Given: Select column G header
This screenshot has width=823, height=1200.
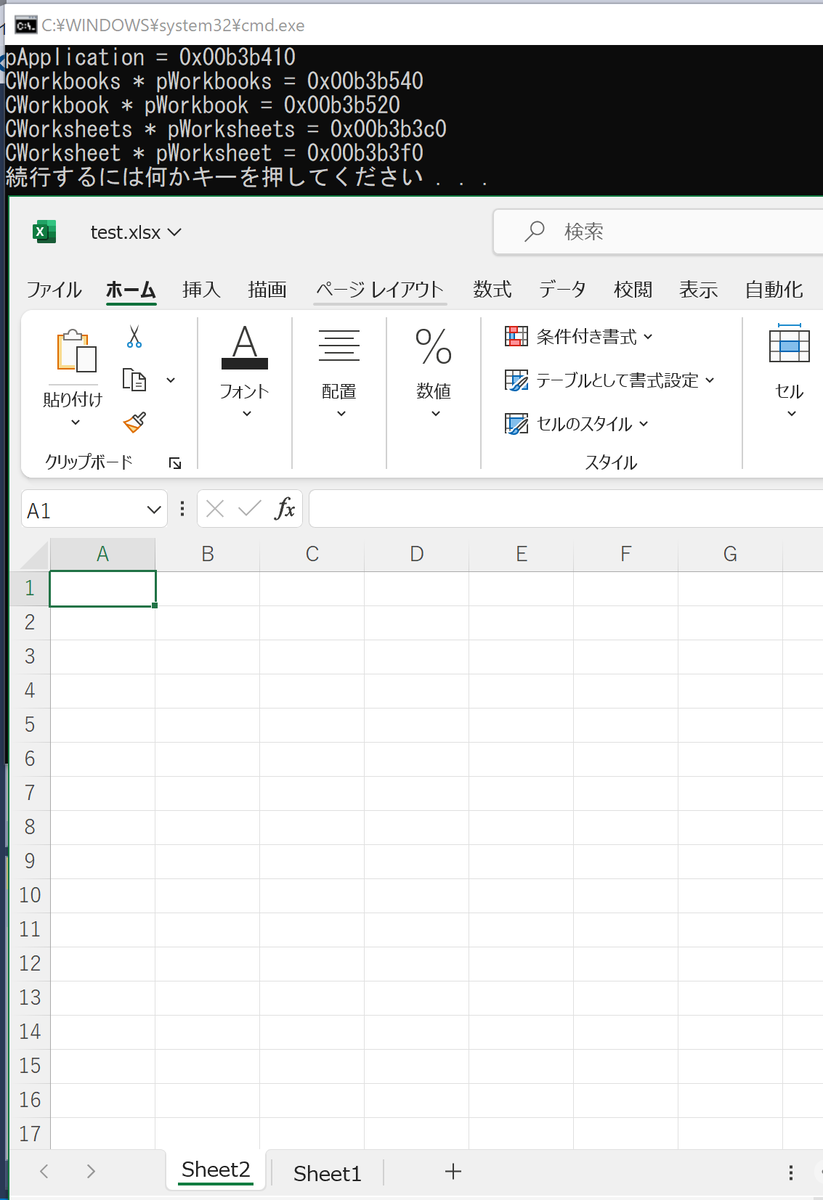Looking at the screenshot, I should [x=730, y=554].
